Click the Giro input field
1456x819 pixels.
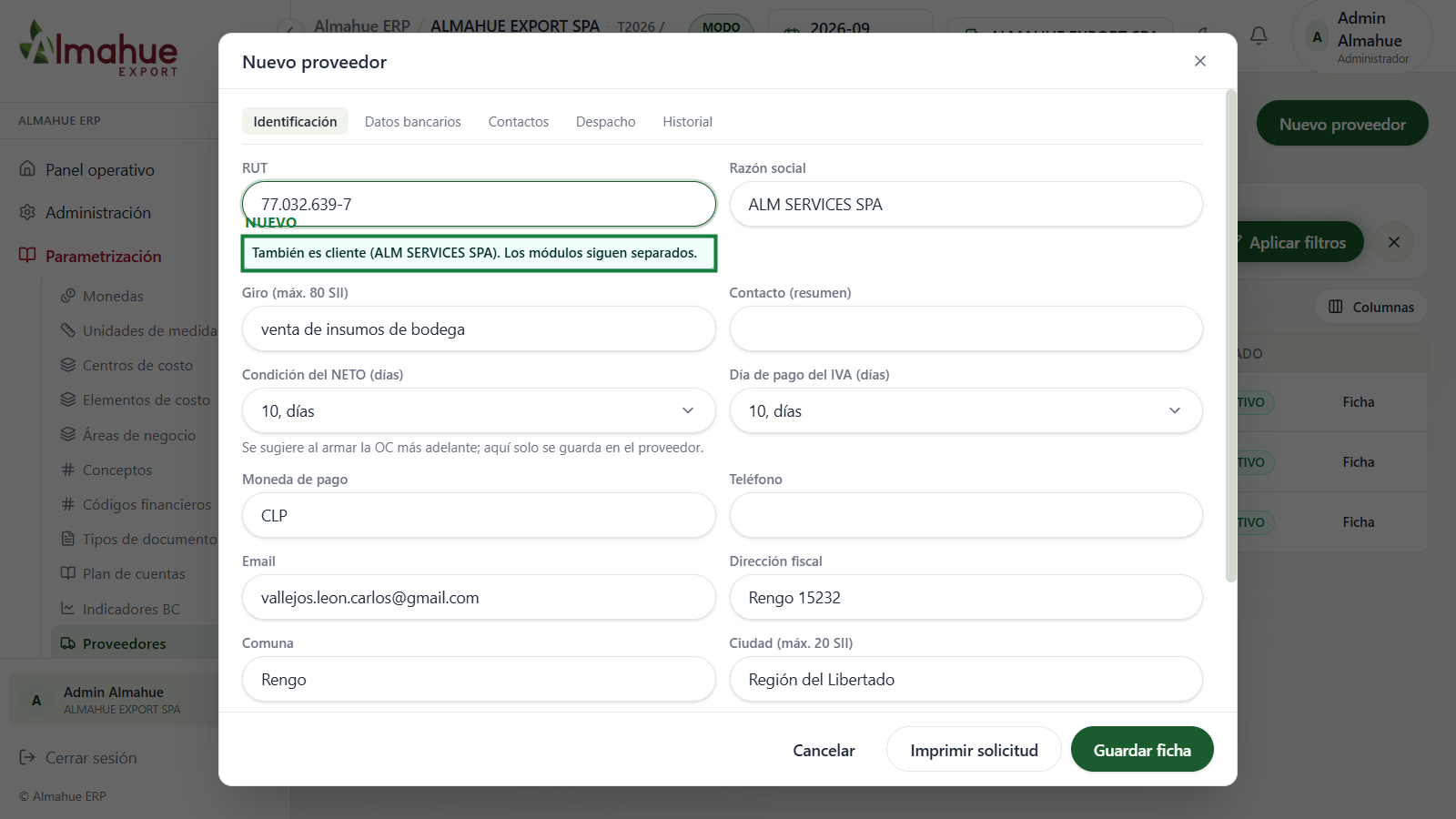pyautogui.click(x=479, y=329)
